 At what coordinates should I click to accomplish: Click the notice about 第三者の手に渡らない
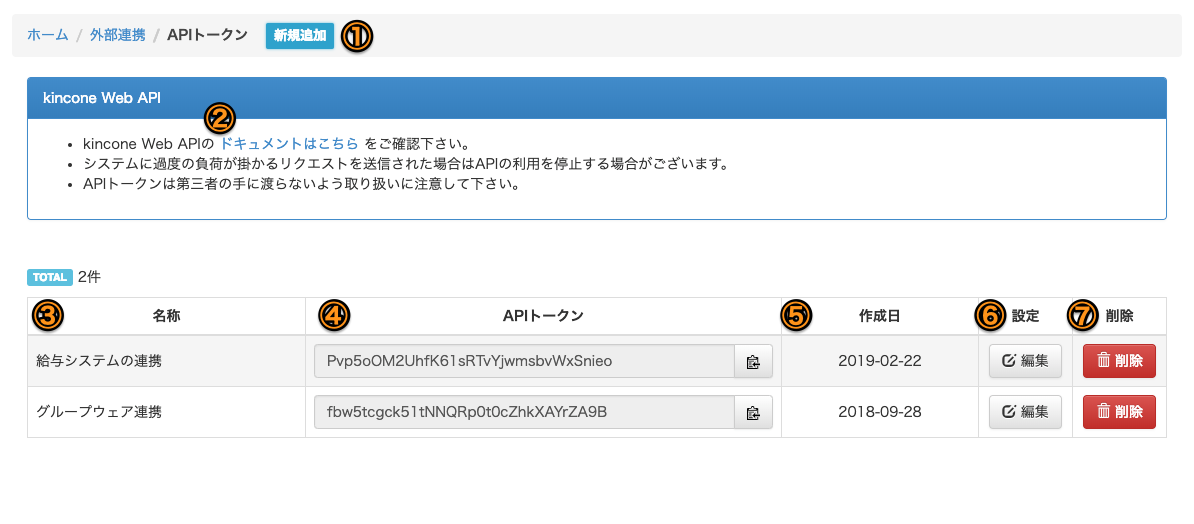tap(301, 185)
